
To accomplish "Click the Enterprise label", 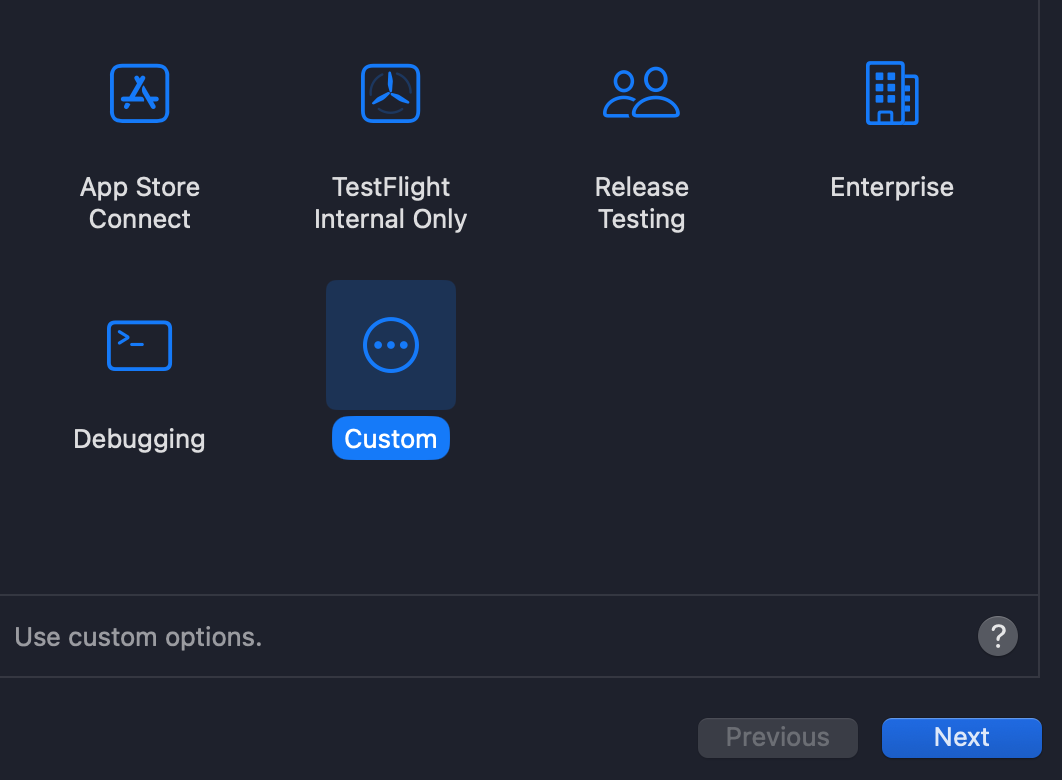I will [892, 187].
